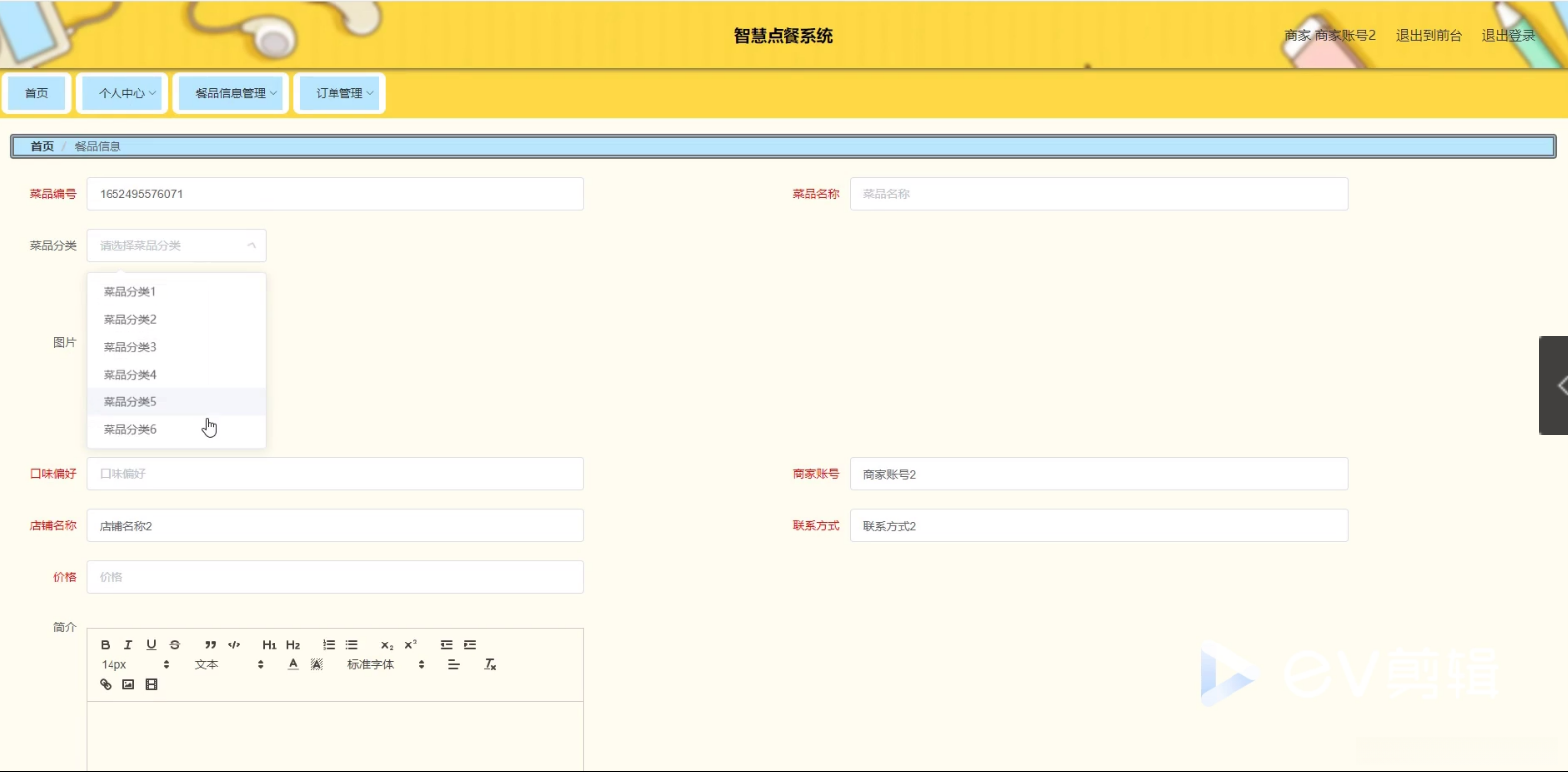This screenshot has width=1568, height=772.
Task: Choose 菜品分类4 option
Action: click(x=176, y=375)
